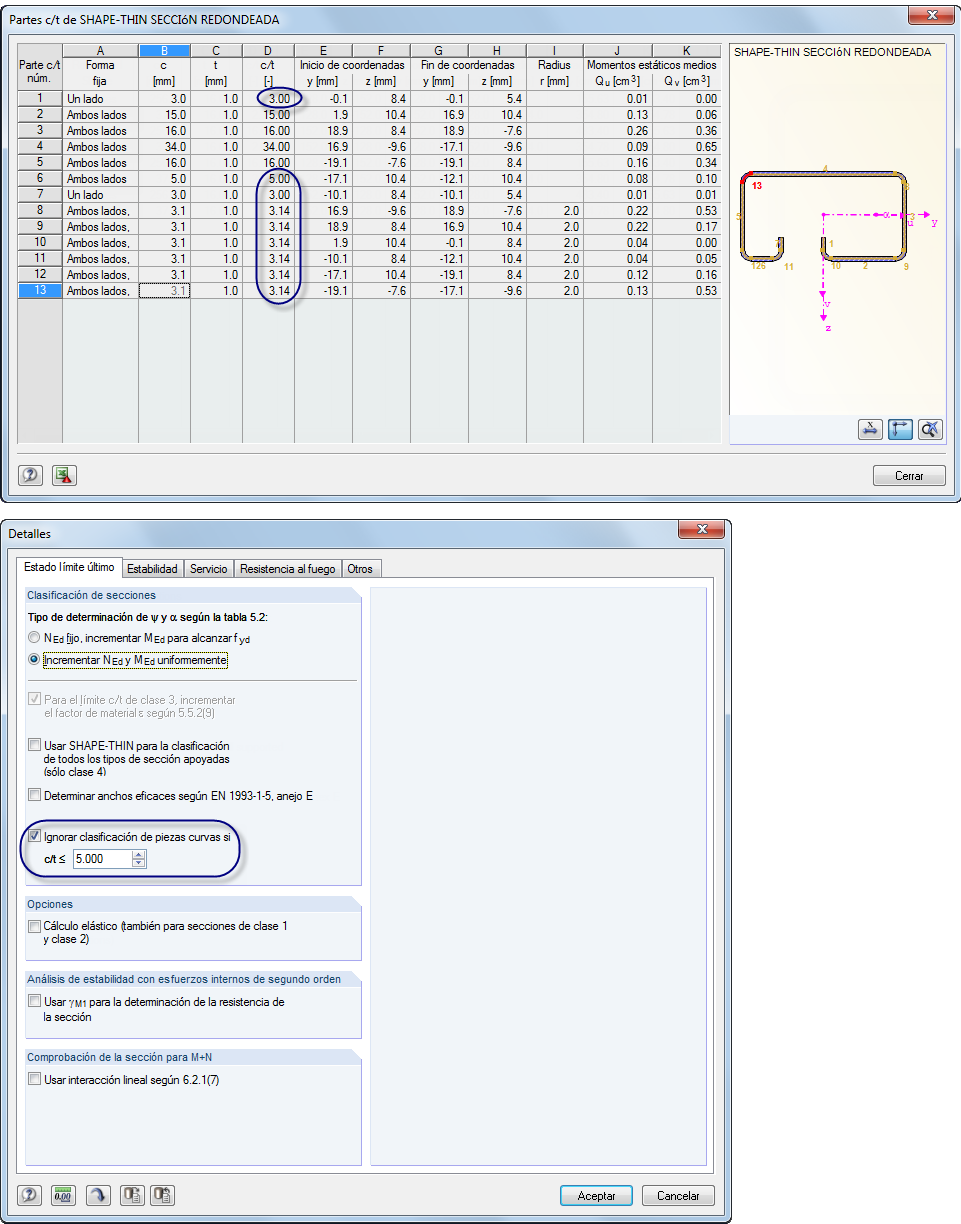The width and height of the screenshot is (961, 1224).
Task: Click column D header c/t
Action: tap(267, 50)
